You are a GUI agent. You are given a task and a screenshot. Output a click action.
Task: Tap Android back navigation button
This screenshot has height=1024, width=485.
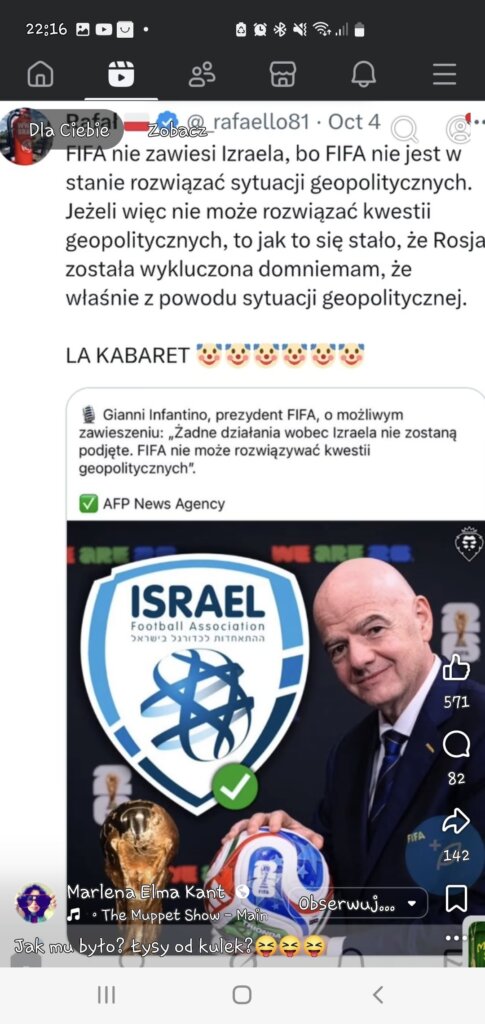377,995
